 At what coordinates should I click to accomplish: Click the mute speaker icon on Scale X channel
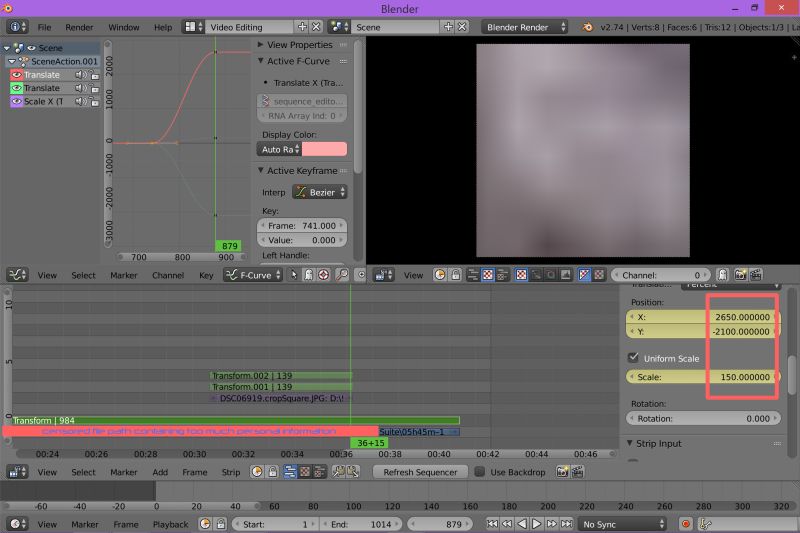coord(80,101)
